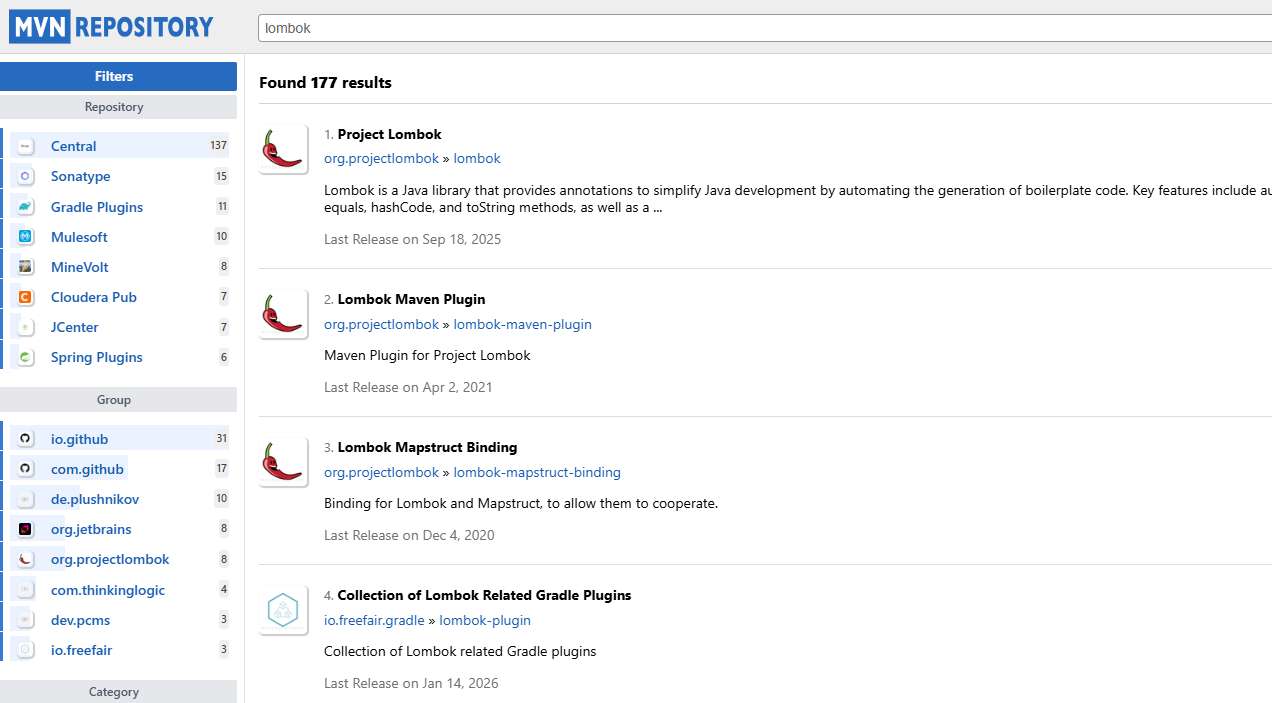1272x703 pixels.
Task: Click the Sonatype repository icon
Action: pos(26,176)
